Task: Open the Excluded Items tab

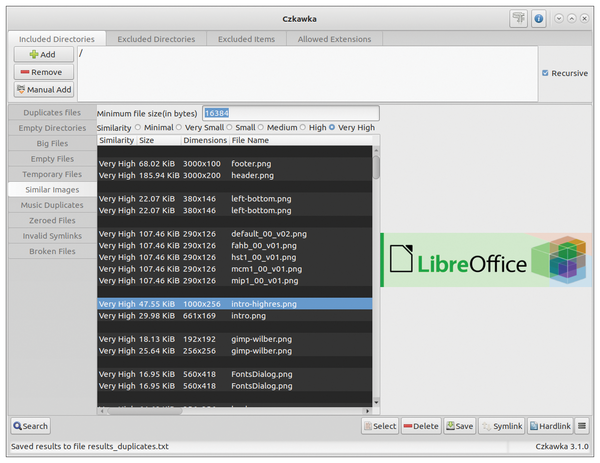Action: click(x=246, y=39)
